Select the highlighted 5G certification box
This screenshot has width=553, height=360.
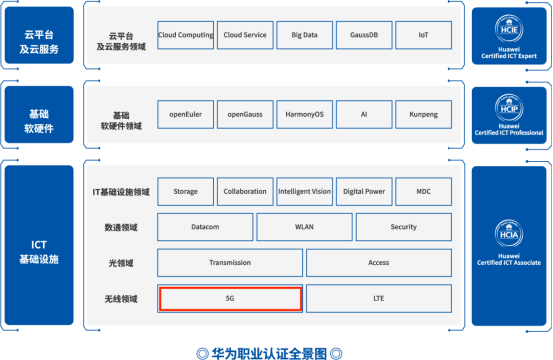230,299
